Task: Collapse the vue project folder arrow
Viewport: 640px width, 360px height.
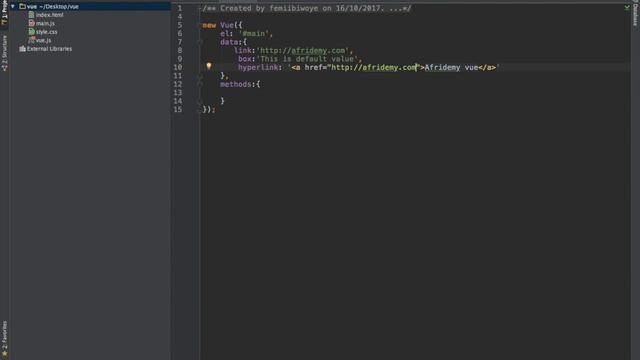Action: coord(13,7)
